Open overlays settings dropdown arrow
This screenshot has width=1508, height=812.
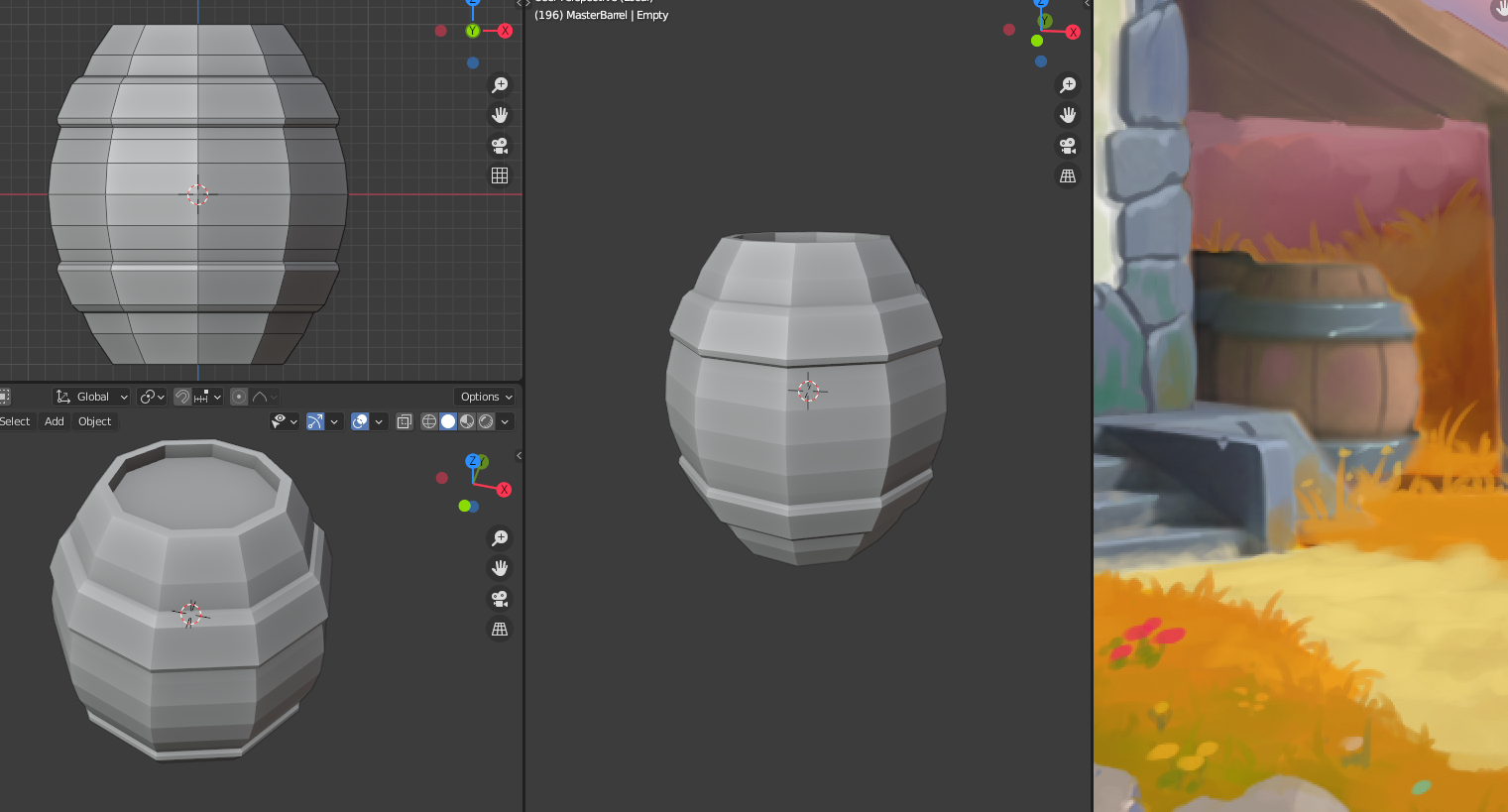(x=379, y=421)
